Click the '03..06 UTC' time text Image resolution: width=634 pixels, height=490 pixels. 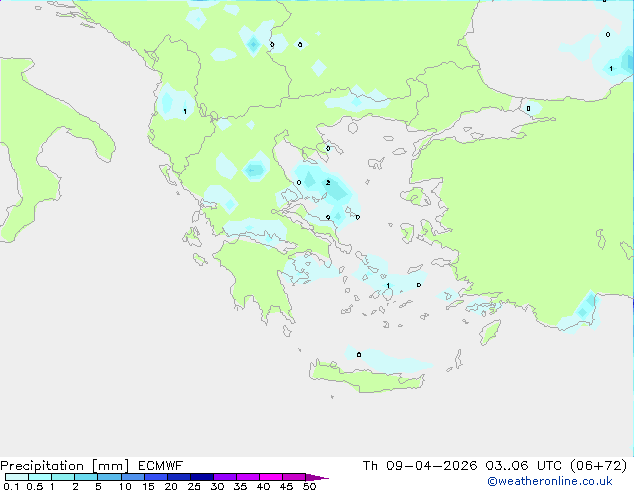pos(523,466)
